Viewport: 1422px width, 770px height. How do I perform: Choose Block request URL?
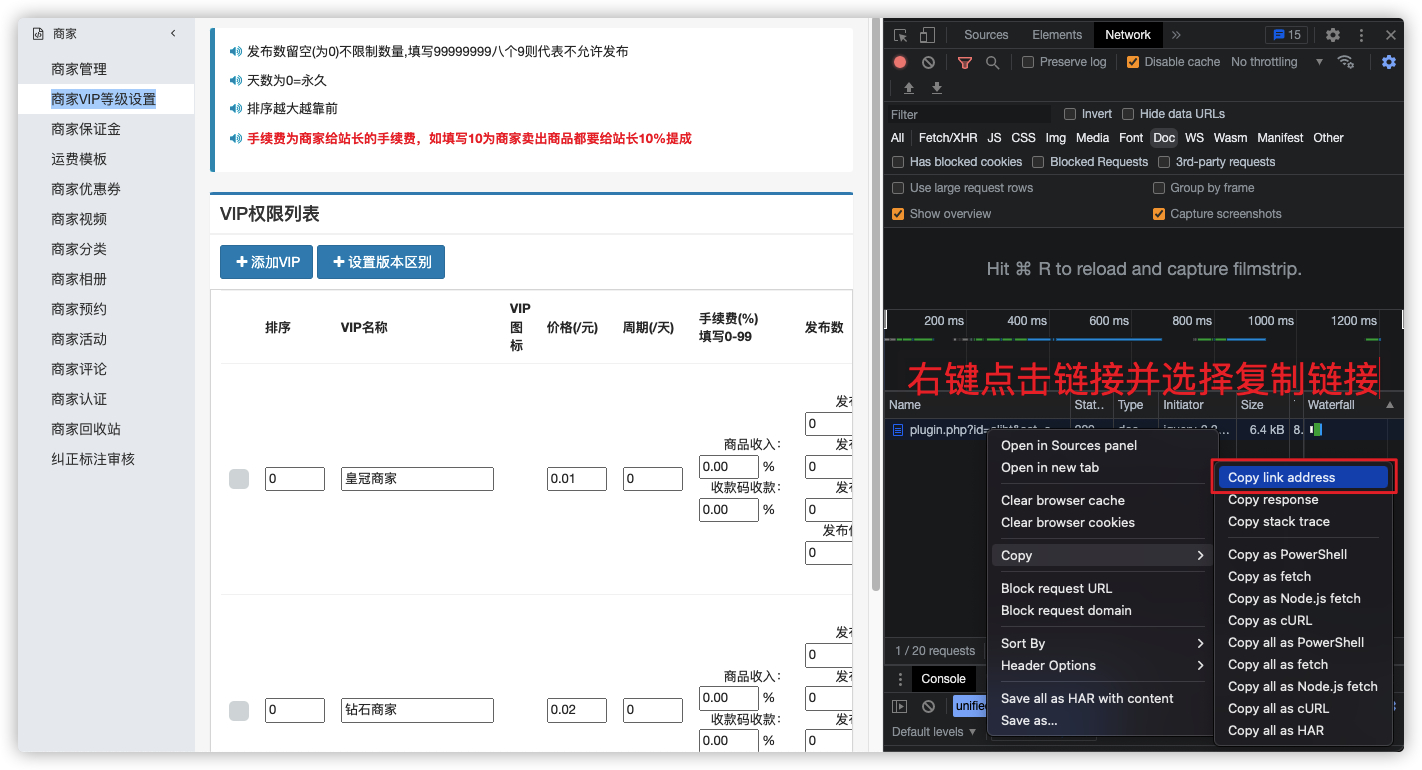click(x=1056, y=588)
